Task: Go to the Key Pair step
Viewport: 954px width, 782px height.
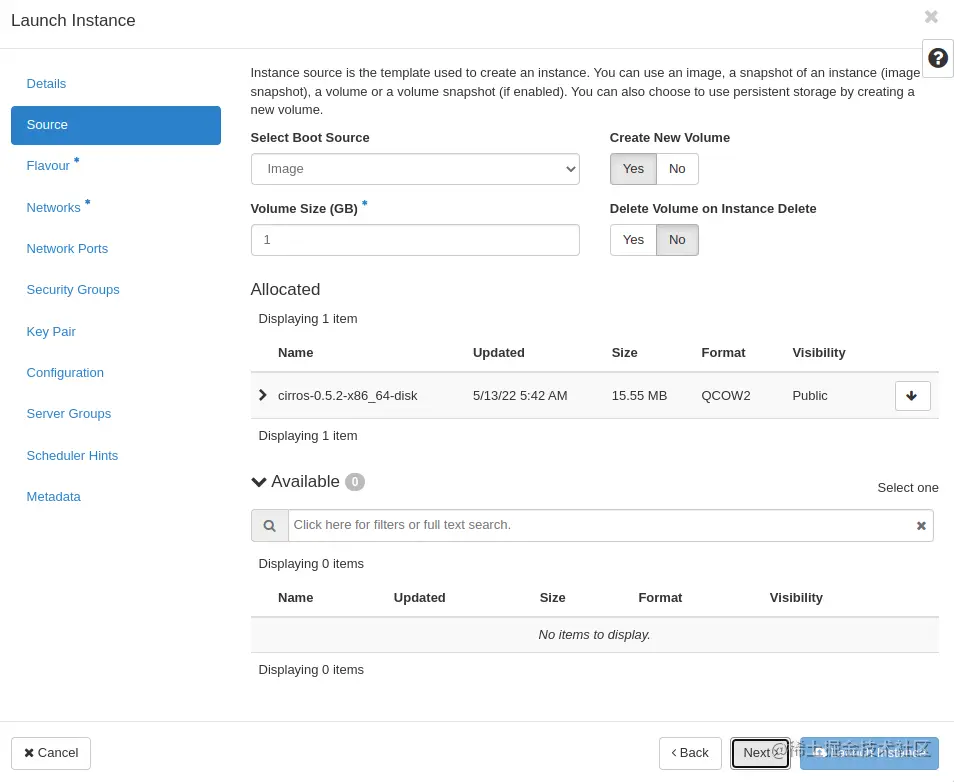Action: click(51, 331)
